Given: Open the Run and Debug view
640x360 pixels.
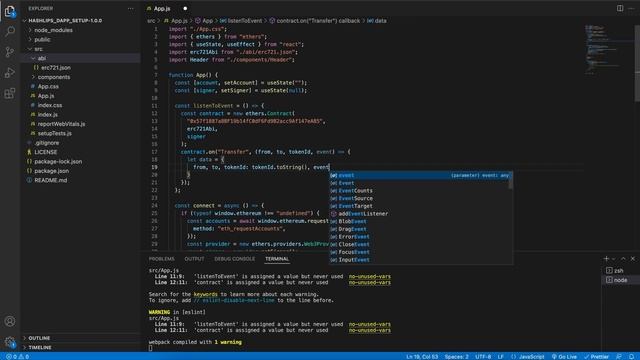Looking at the screenshot, I should coord(10,73).
